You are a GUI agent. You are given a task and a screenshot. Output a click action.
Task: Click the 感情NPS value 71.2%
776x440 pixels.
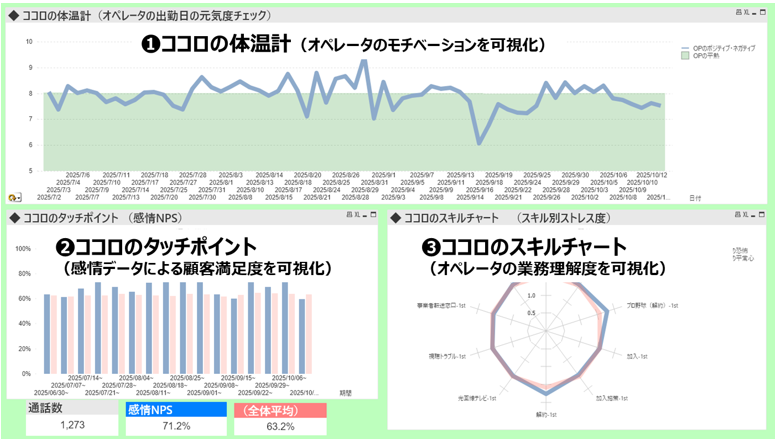tap(176, 426)
